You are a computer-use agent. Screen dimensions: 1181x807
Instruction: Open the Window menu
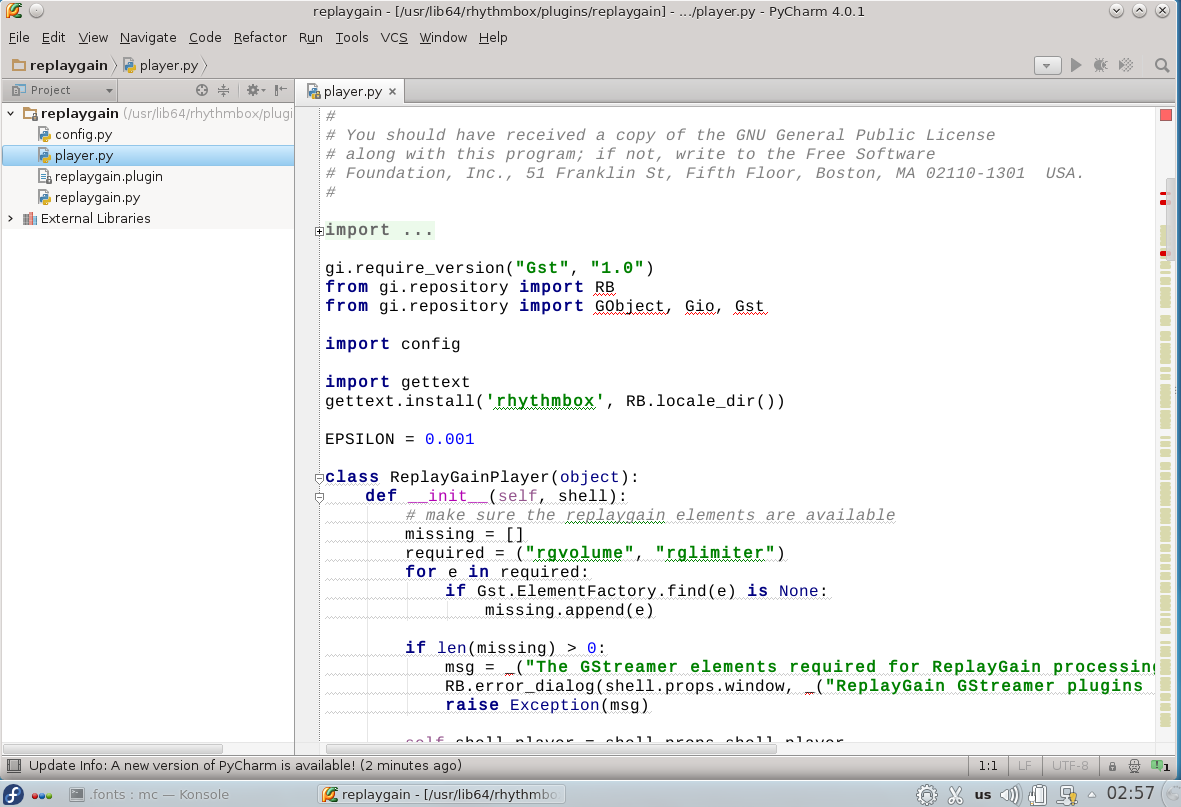coord(443,38)
